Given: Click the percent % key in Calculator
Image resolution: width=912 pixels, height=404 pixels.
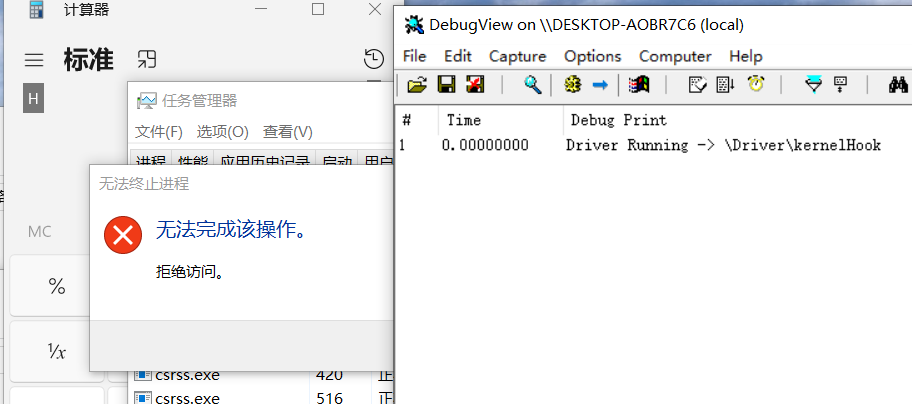Looking at the screenshot, I should point(49,286).
